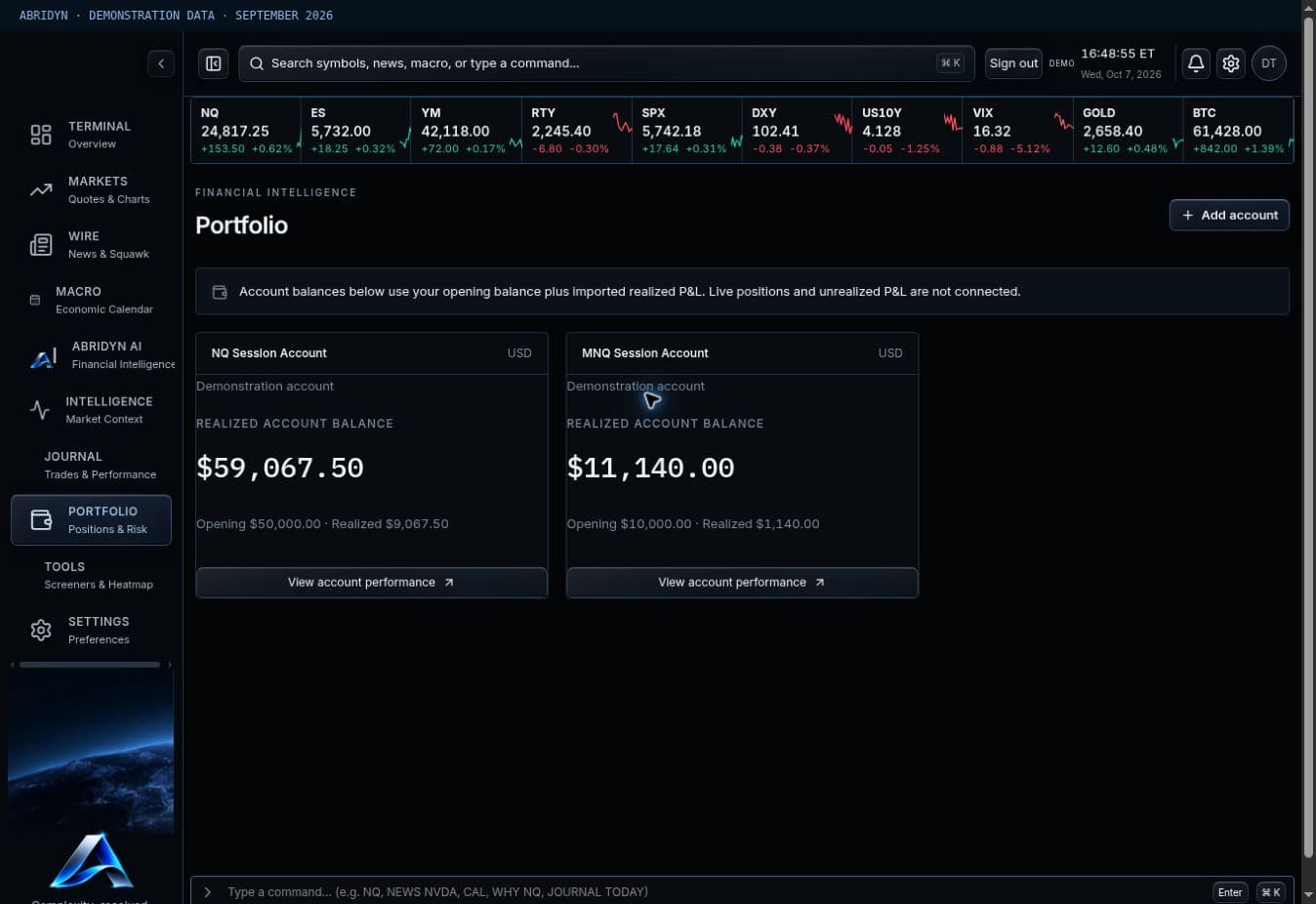The height and width of the screenshot is (904, 1316).
Task: Open Macro Economic Calendar
Action: point(91,300)
